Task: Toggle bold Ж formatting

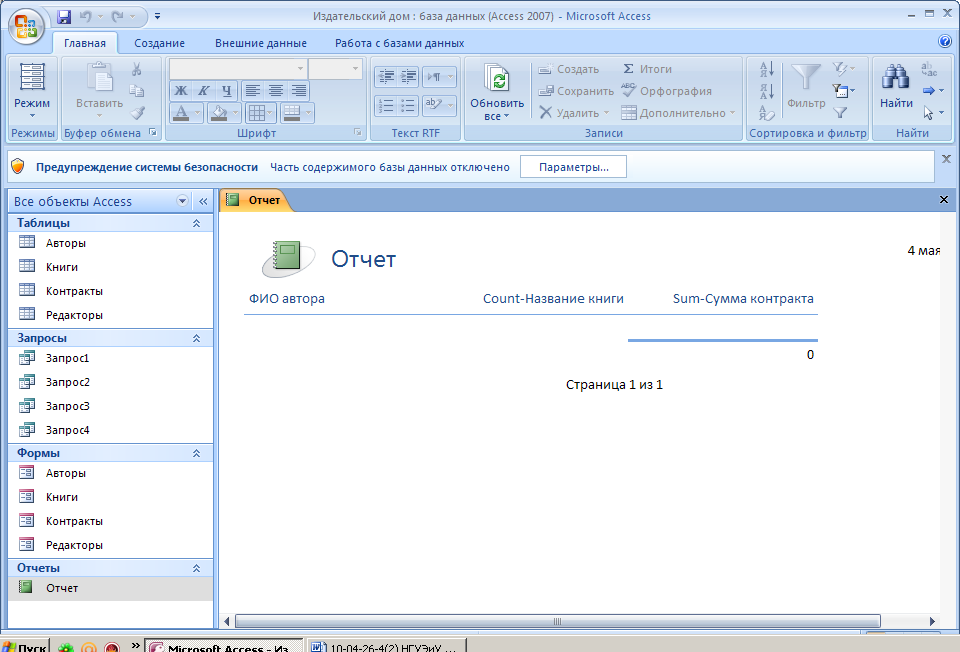Action: coord(181,91)
